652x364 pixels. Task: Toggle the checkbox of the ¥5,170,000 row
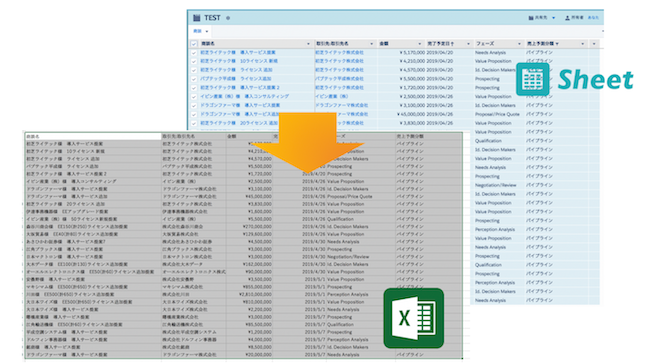194,53
